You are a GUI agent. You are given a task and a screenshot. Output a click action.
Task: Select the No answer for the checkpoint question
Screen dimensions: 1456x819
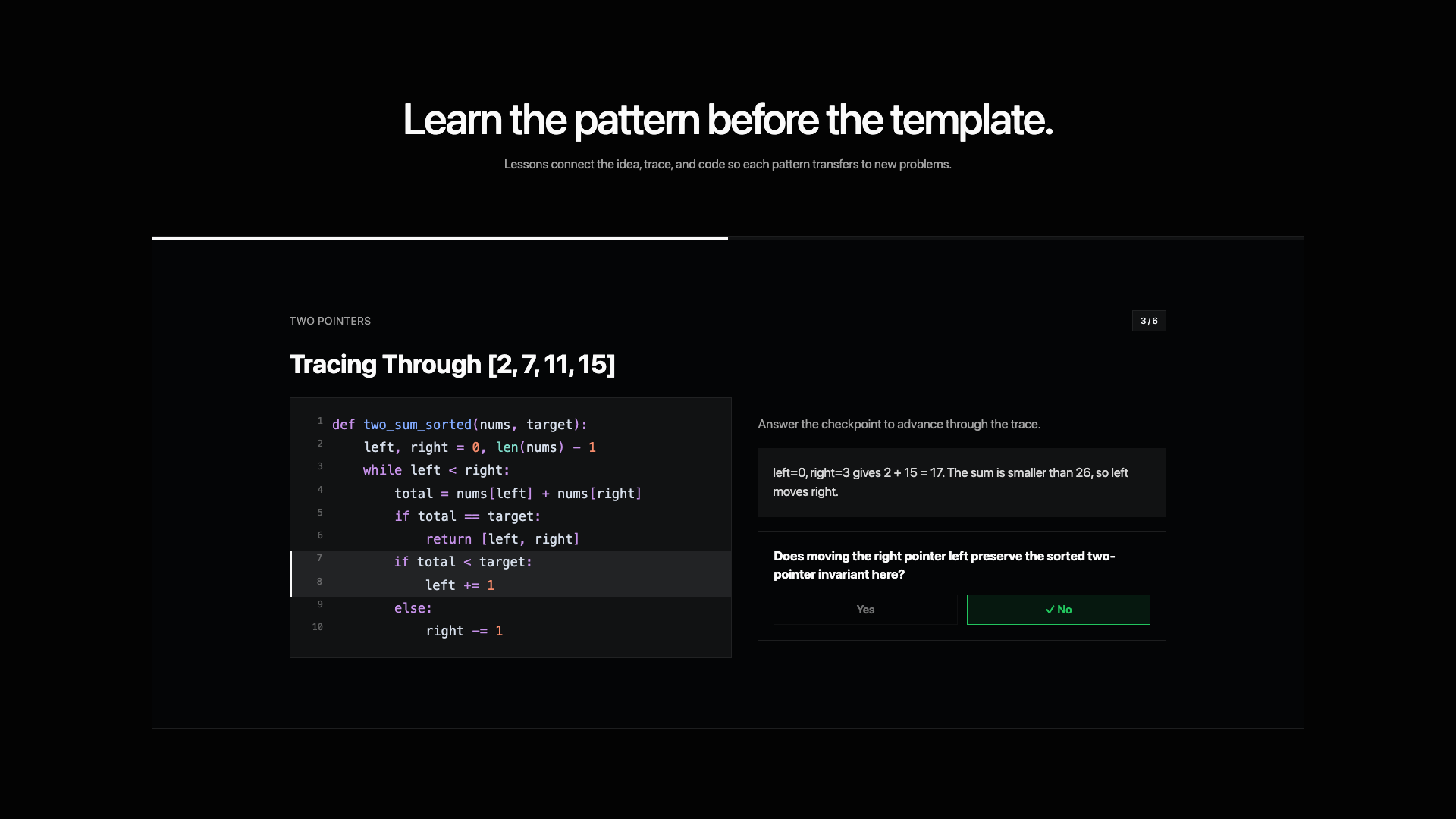1059,609
